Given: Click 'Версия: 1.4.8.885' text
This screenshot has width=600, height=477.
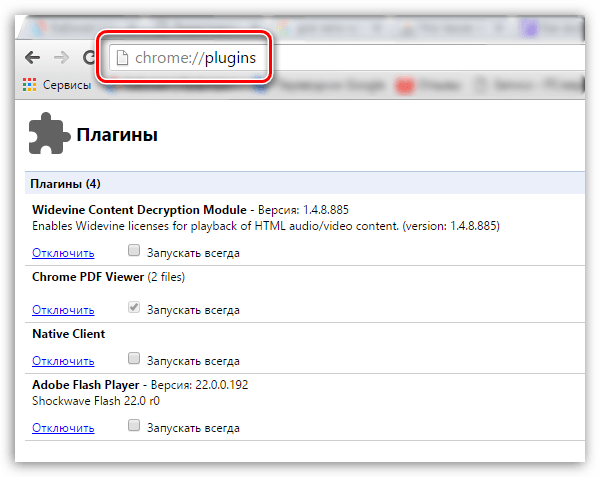Looking at the screenshot, I should coord(303,210).
